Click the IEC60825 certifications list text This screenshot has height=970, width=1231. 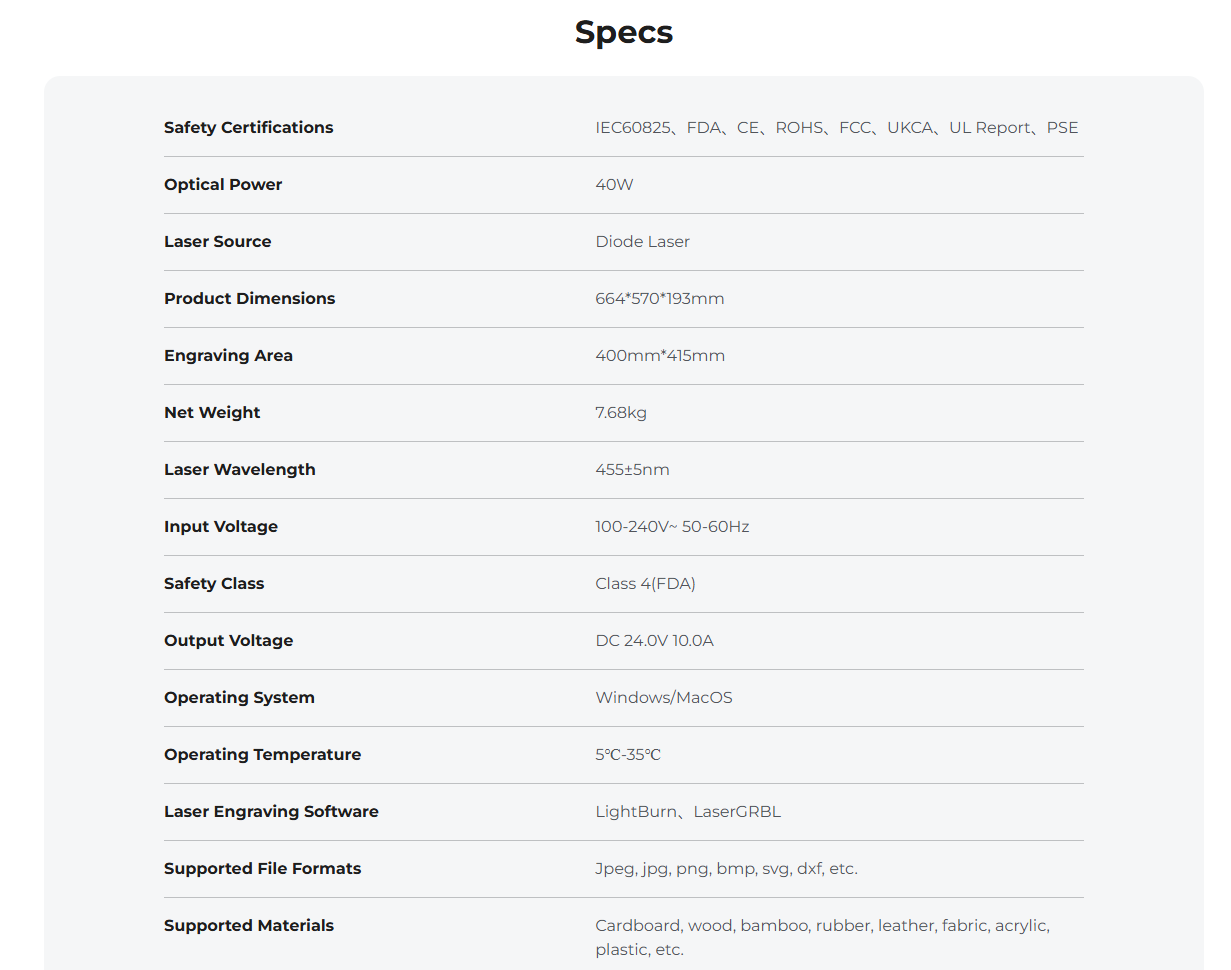(x=837, y=127)
